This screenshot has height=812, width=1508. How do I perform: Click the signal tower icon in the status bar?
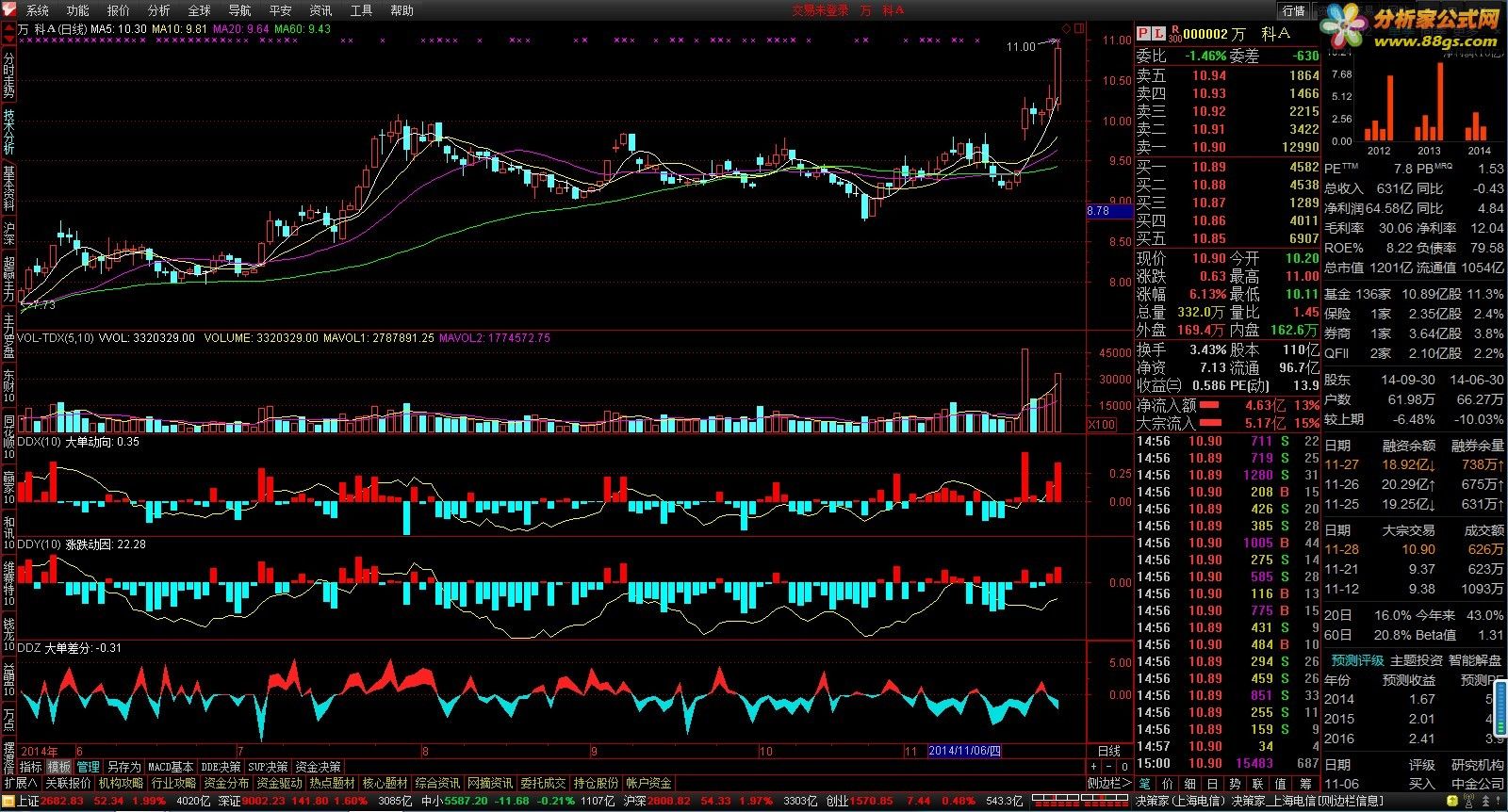pos(1470,801)
